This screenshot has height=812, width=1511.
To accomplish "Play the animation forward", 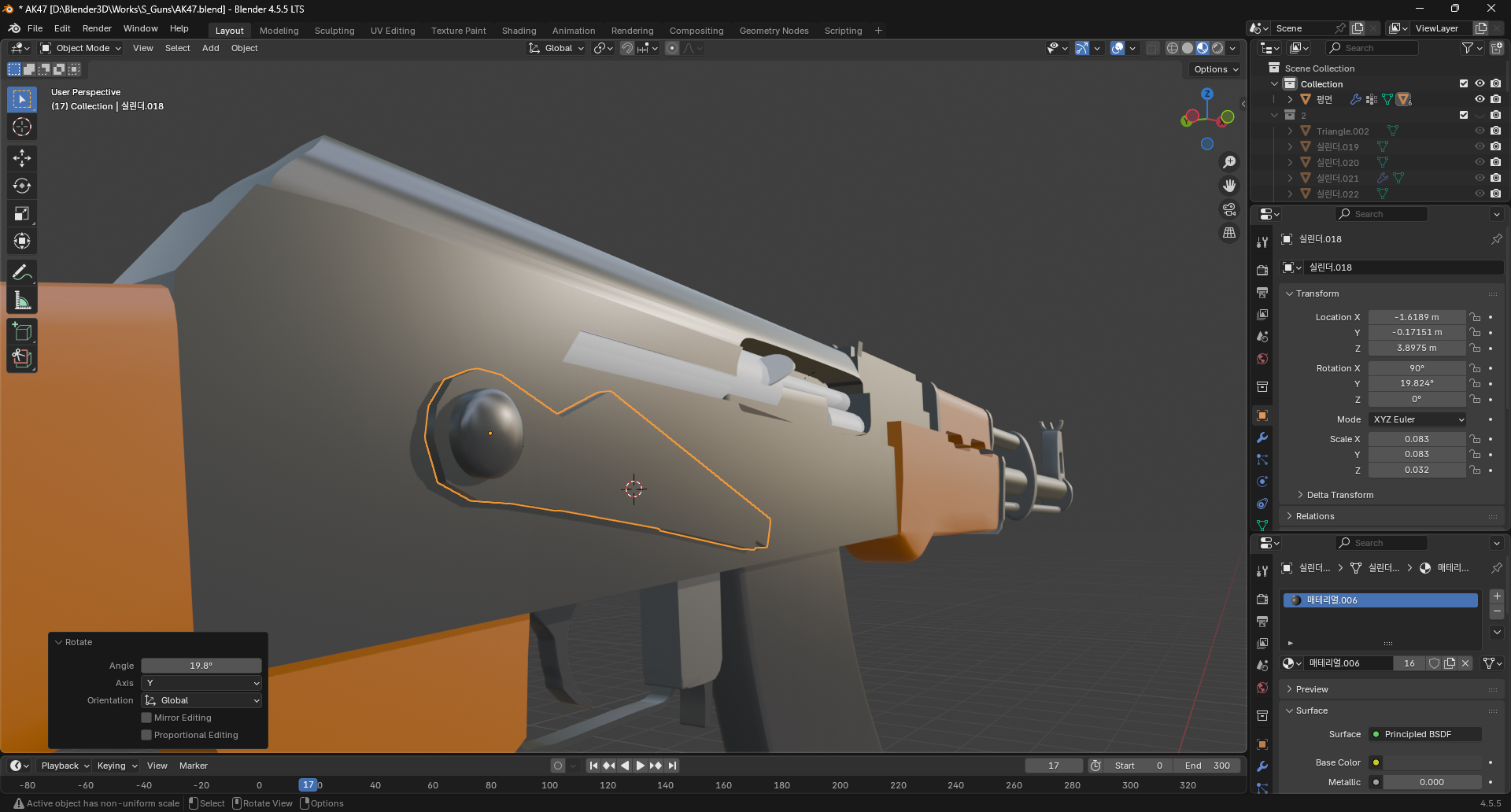I will (x=640, y=766).
